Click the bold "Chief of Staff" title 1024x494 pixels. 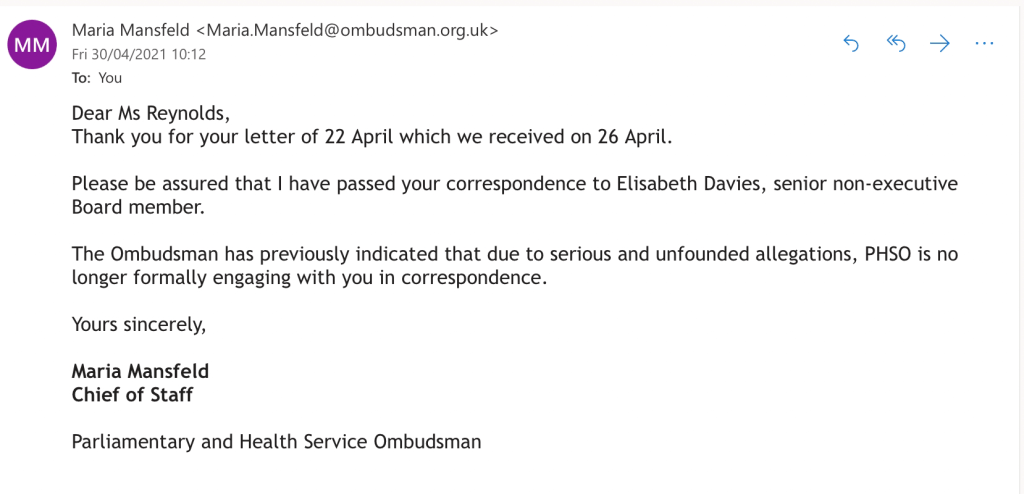pyautogui.click(x=132, y=395)
